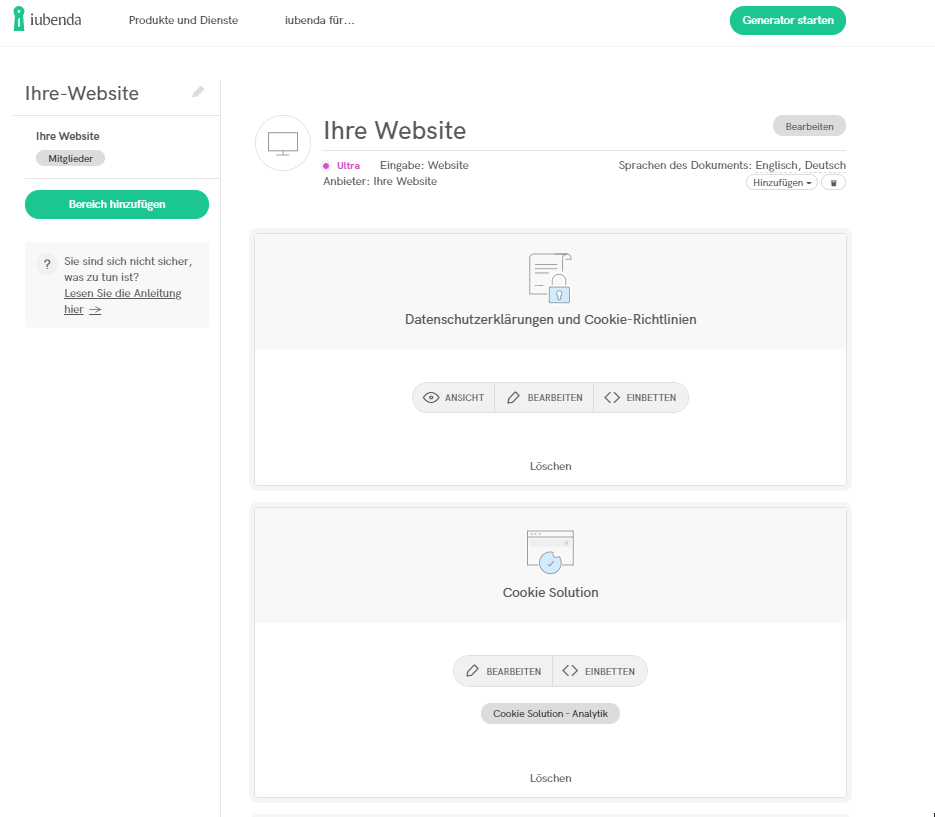Click the Cookie Solution - Analytik tag

click(550, 714)
